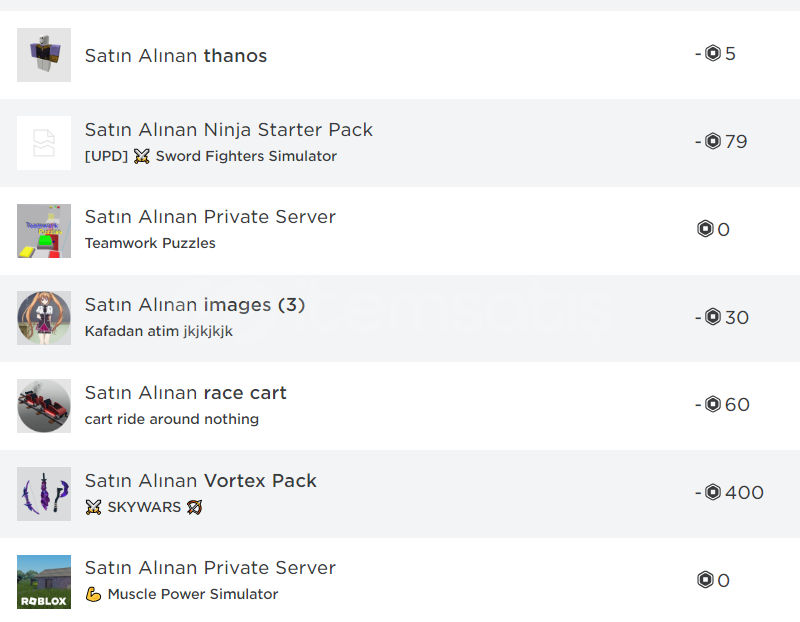The image size is (800, 622).
Task: Open the images (3) item link
Action: (x=254, y=305)
